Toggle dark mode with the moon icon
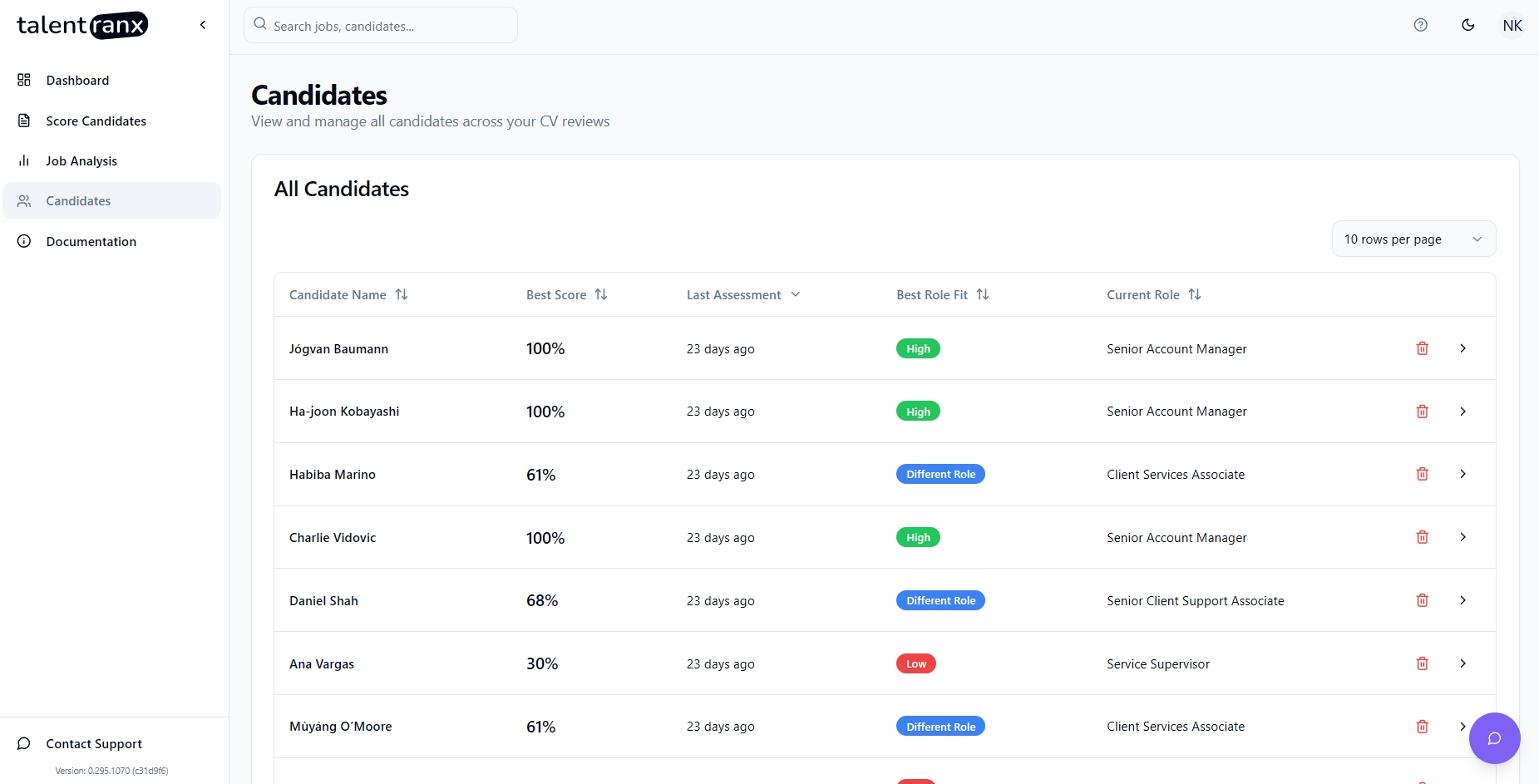 (1467, 25)
